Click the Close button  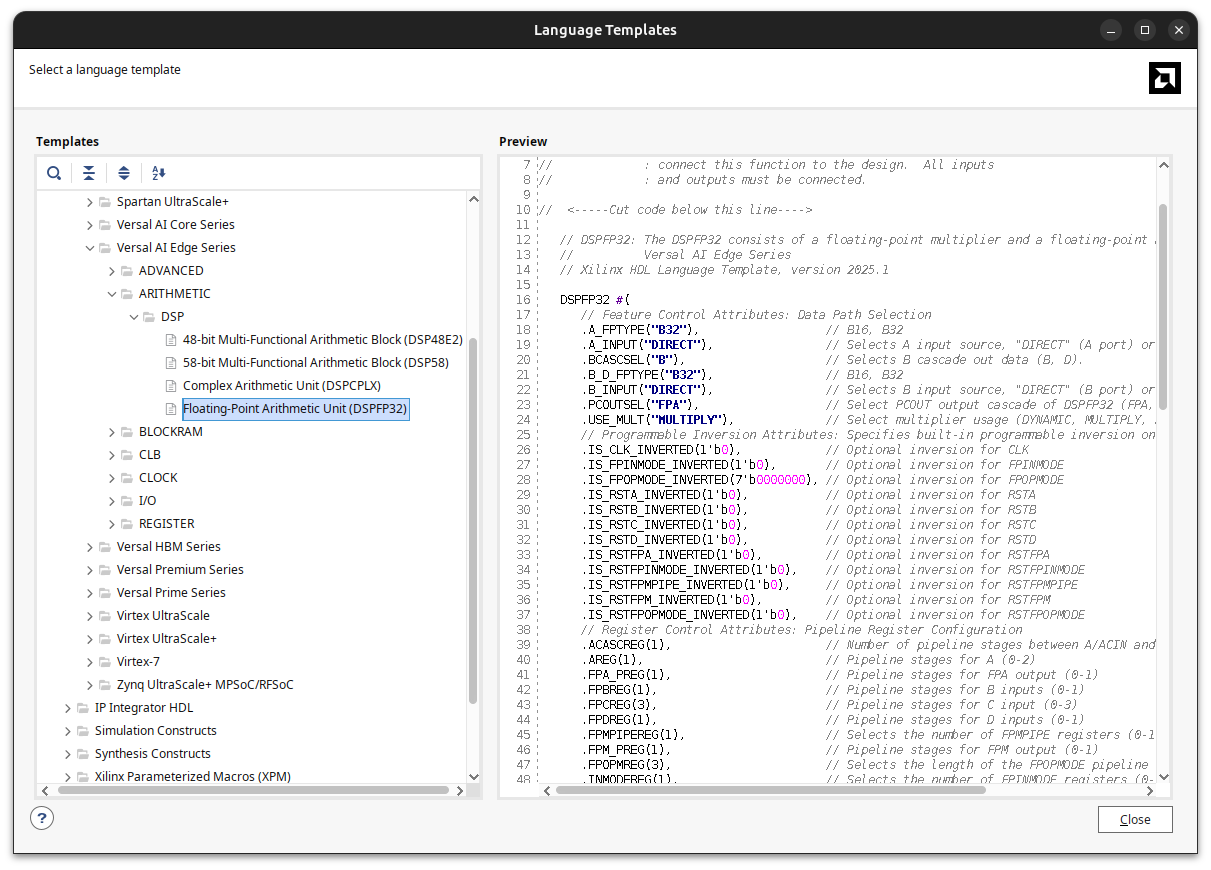1135,819
